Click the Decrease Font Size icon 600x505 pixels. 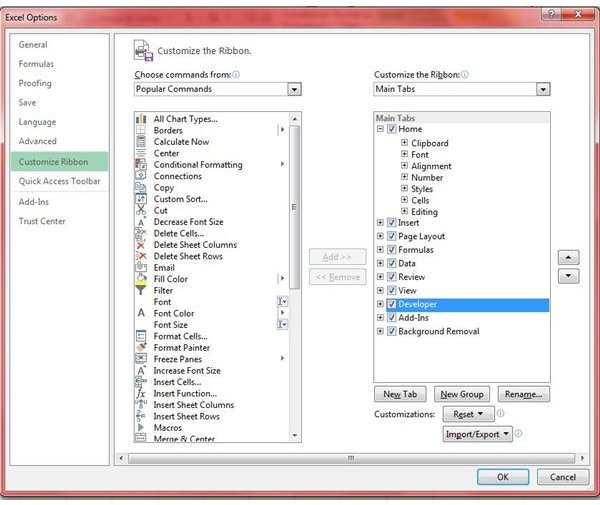pos(141,222)
